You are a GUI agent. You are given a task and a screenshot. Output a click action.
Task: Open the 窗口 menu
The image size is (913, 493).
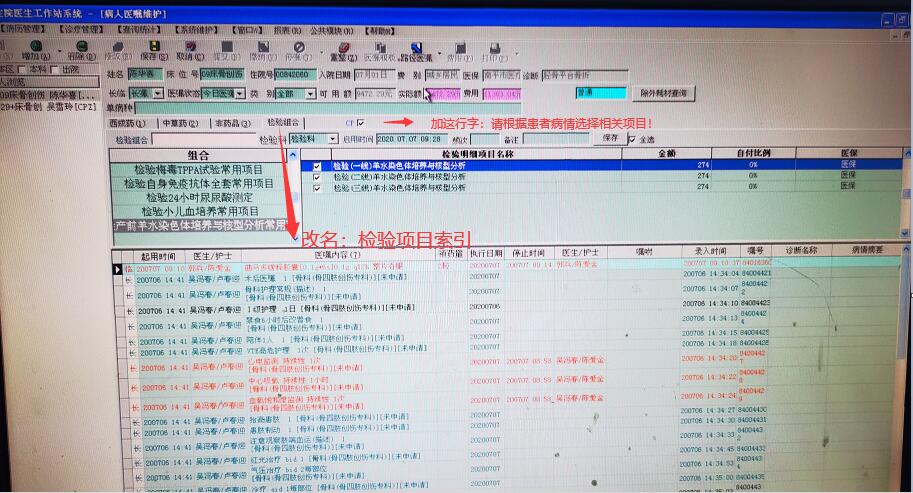point(247,30)
